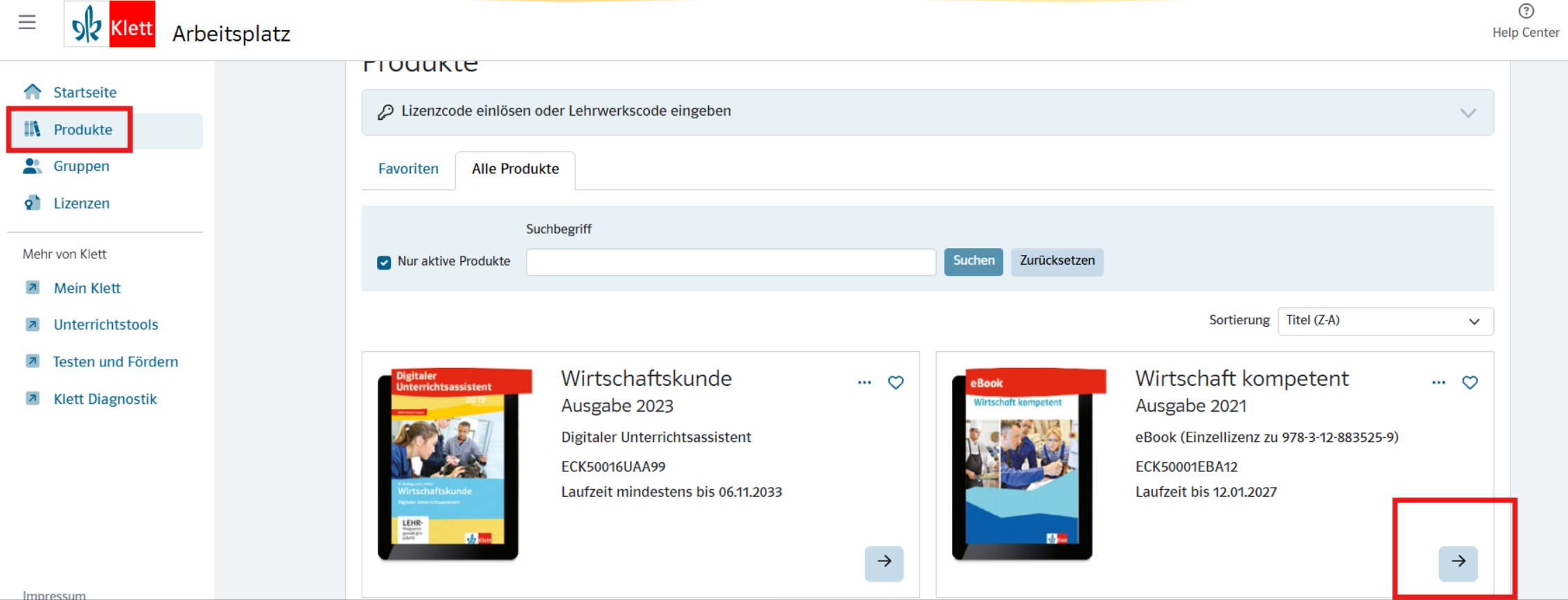Open the Sortierung dropdown Titel (Z-A)
1568x600 pixels.
(1384, 321)
